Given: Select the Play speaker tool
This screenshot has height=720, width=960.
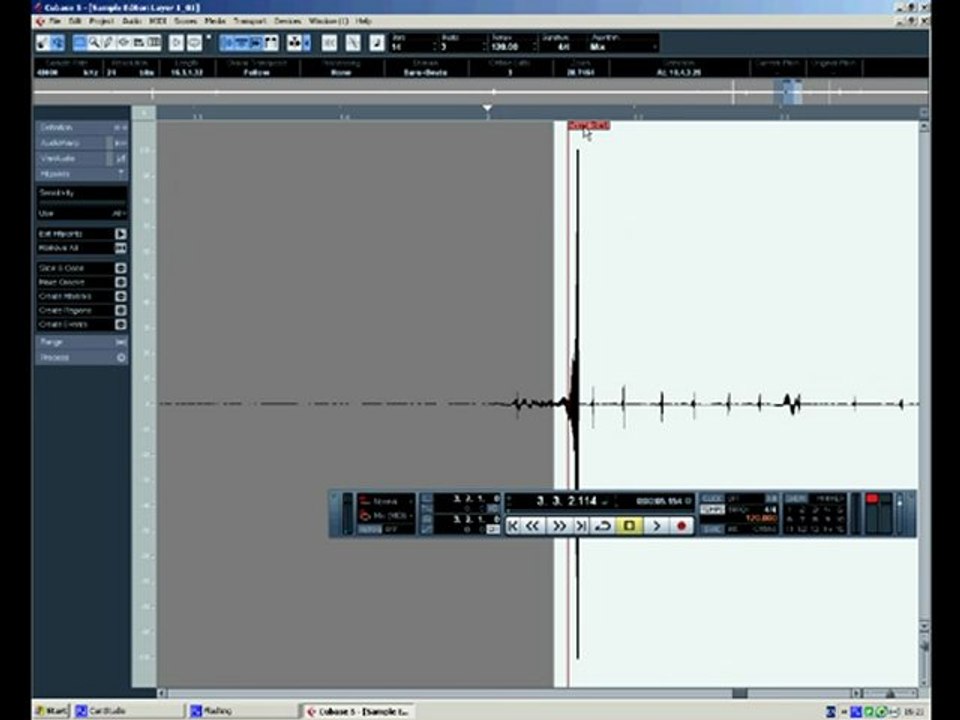Looking at the screenshot, I should point(124,43).
